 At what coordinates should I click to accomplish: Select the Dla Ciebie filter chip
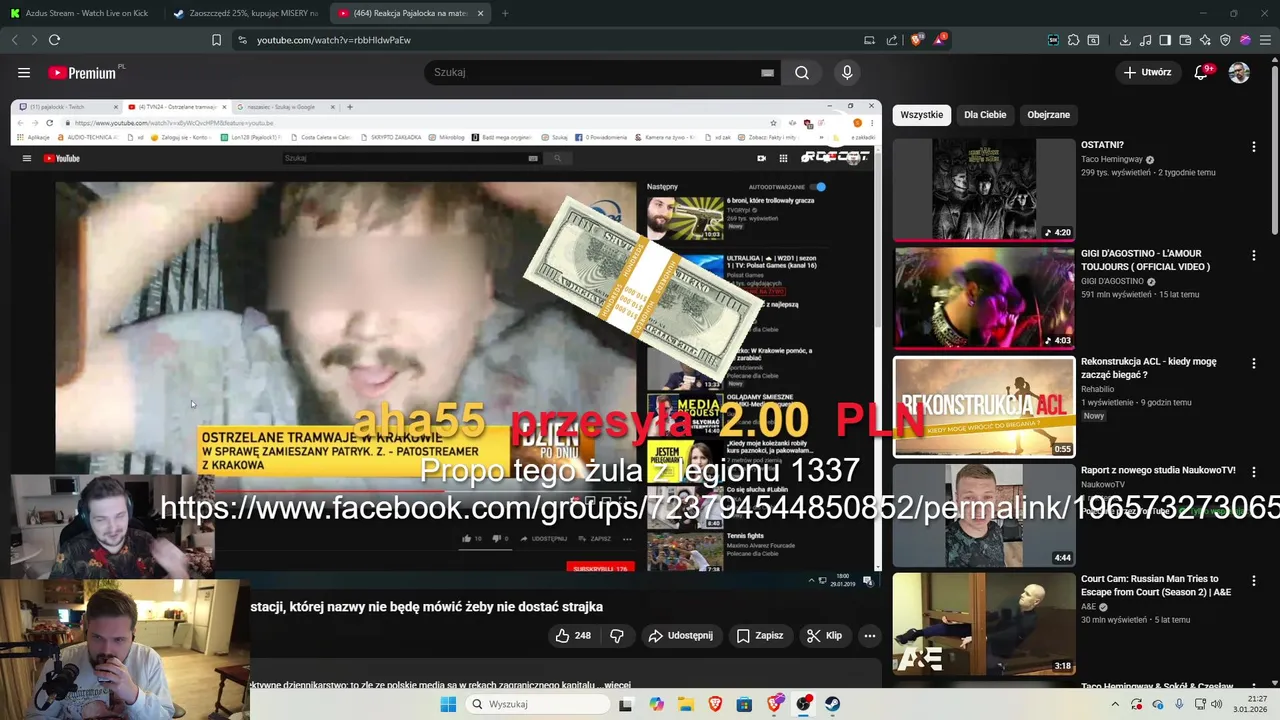(985, 115)
